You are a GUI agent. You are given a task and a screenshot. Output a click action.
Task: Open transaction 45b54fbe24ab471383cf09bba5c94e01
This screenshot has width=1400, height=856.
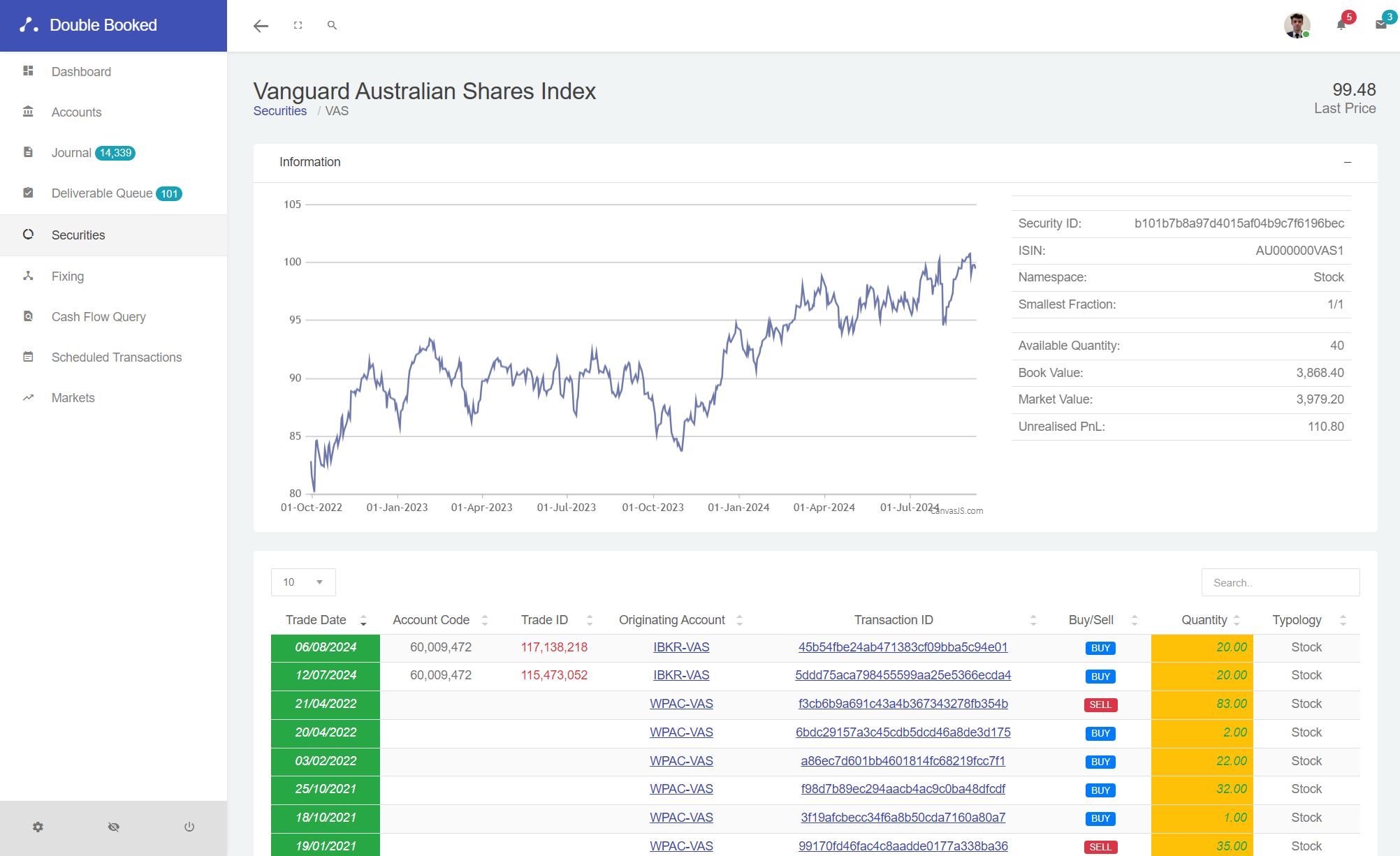903,647
